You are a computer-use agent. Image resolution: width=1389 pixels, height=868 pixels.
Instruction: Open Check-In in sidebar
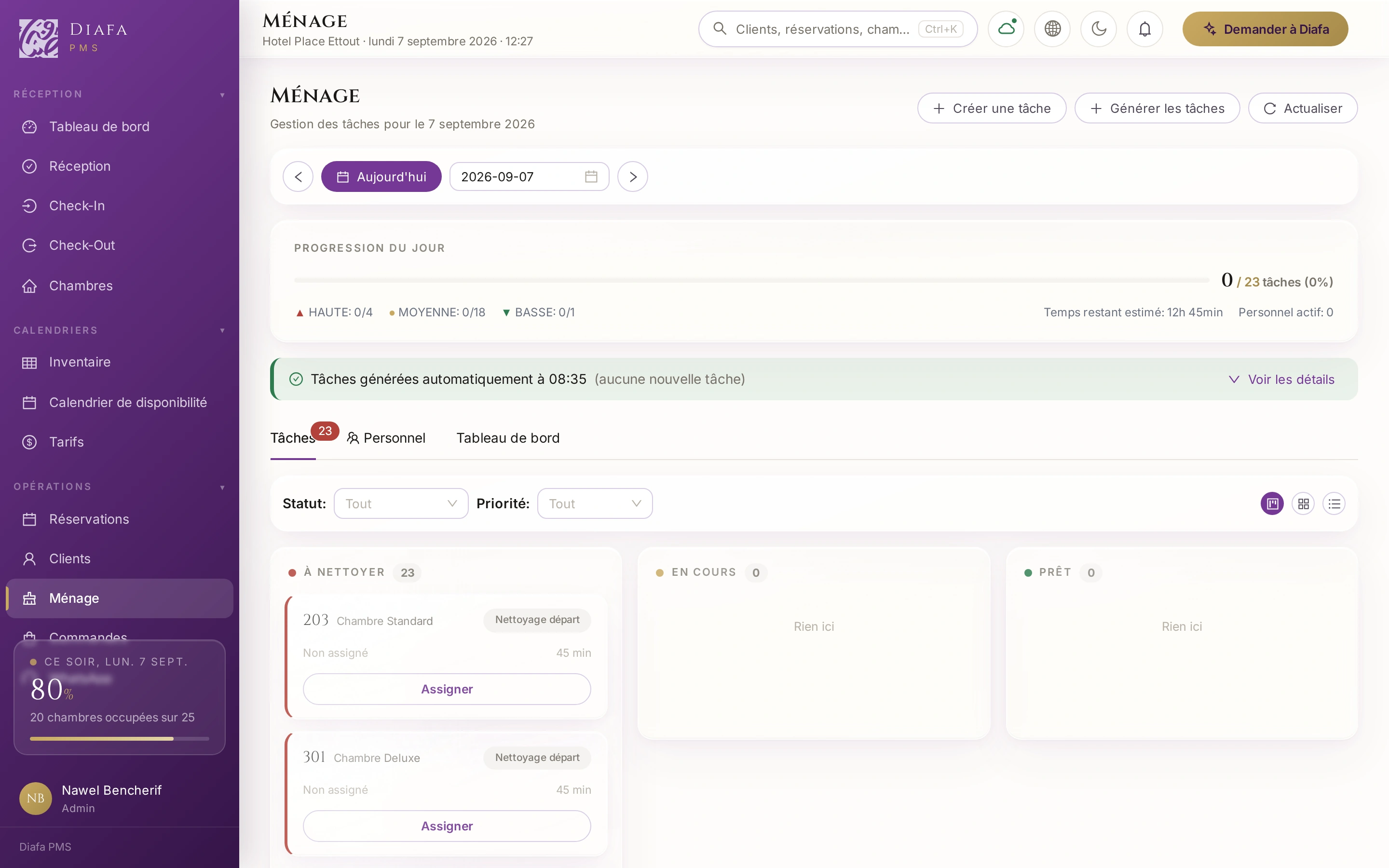[x=120, y=205]
